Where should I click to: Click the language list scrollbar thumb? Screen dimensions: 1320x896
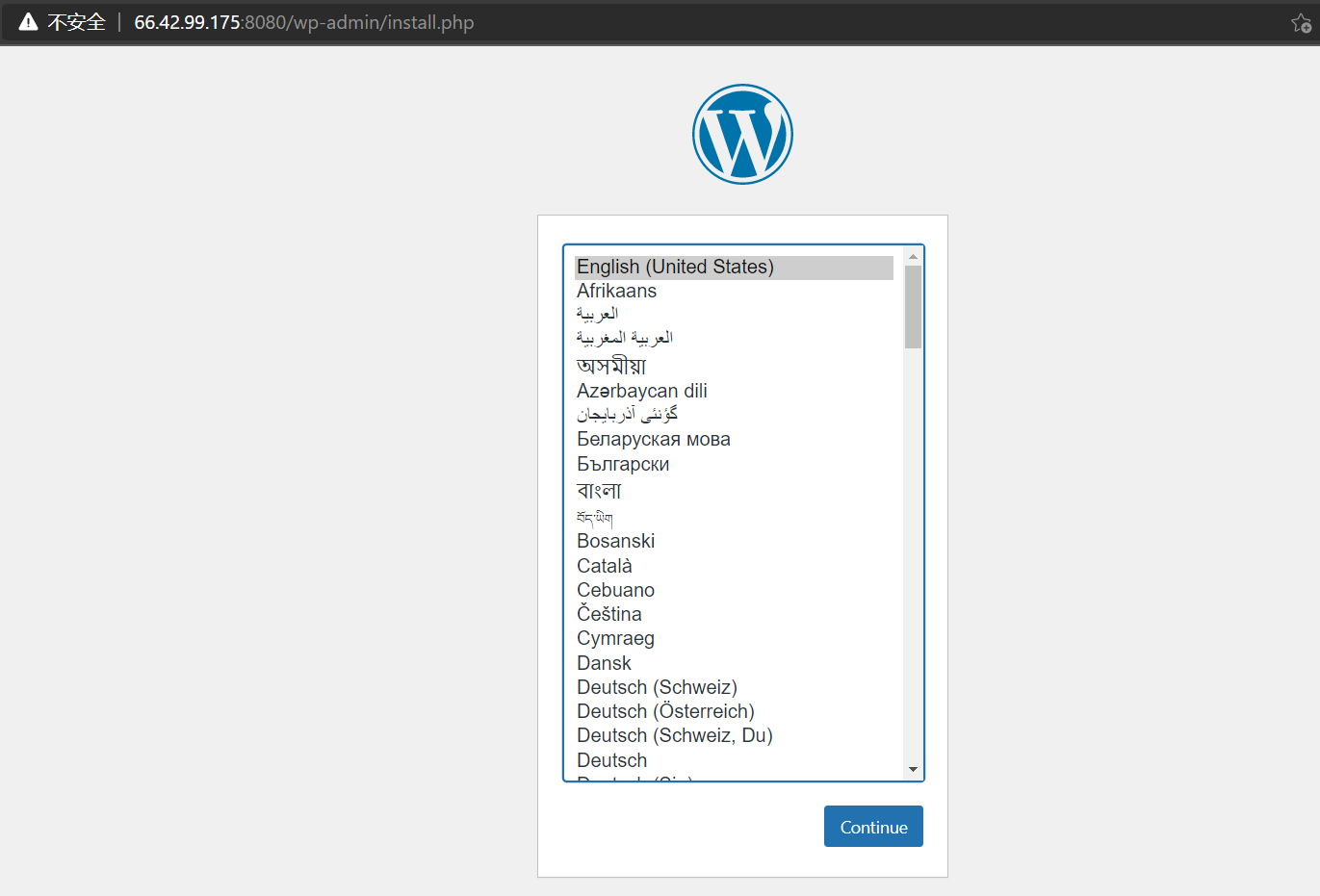point(913,306)
